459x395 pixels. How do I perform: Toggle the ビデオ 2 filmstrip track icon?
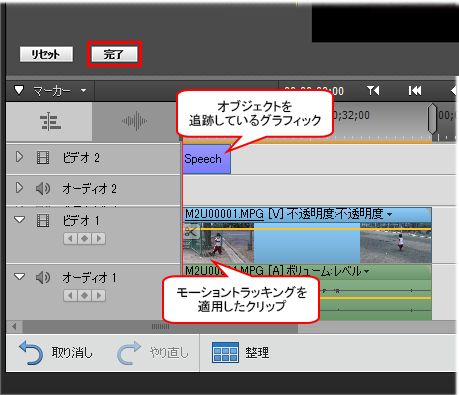click(43, 157)
